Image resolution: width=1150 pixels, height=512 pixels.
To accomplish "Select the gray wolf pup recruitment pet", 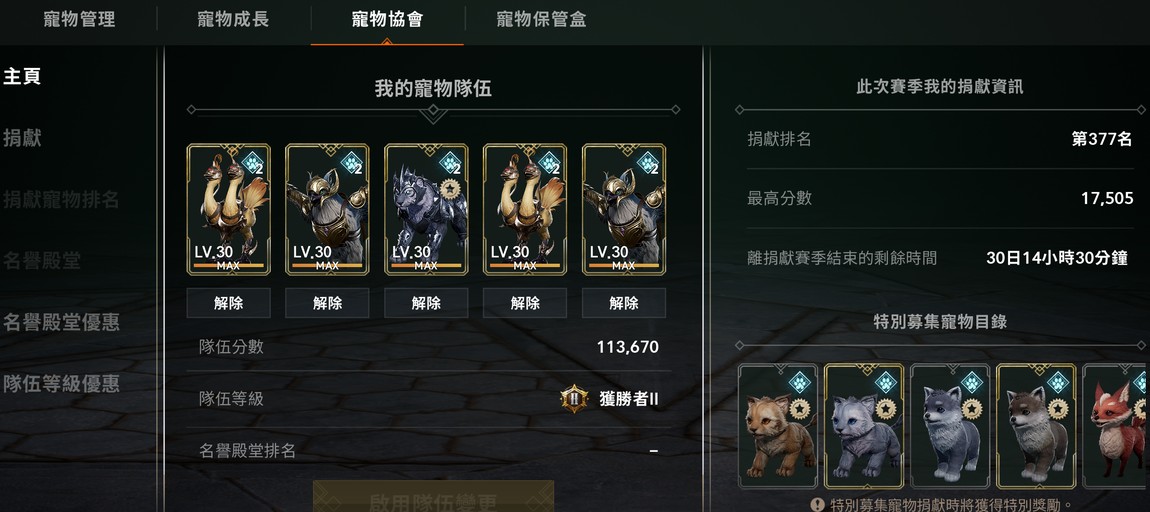I will tap(950, 426).
